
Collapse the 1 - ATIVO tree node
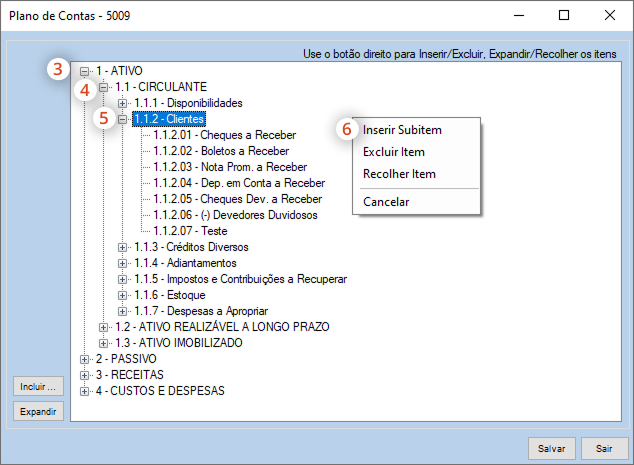(85, 71)
